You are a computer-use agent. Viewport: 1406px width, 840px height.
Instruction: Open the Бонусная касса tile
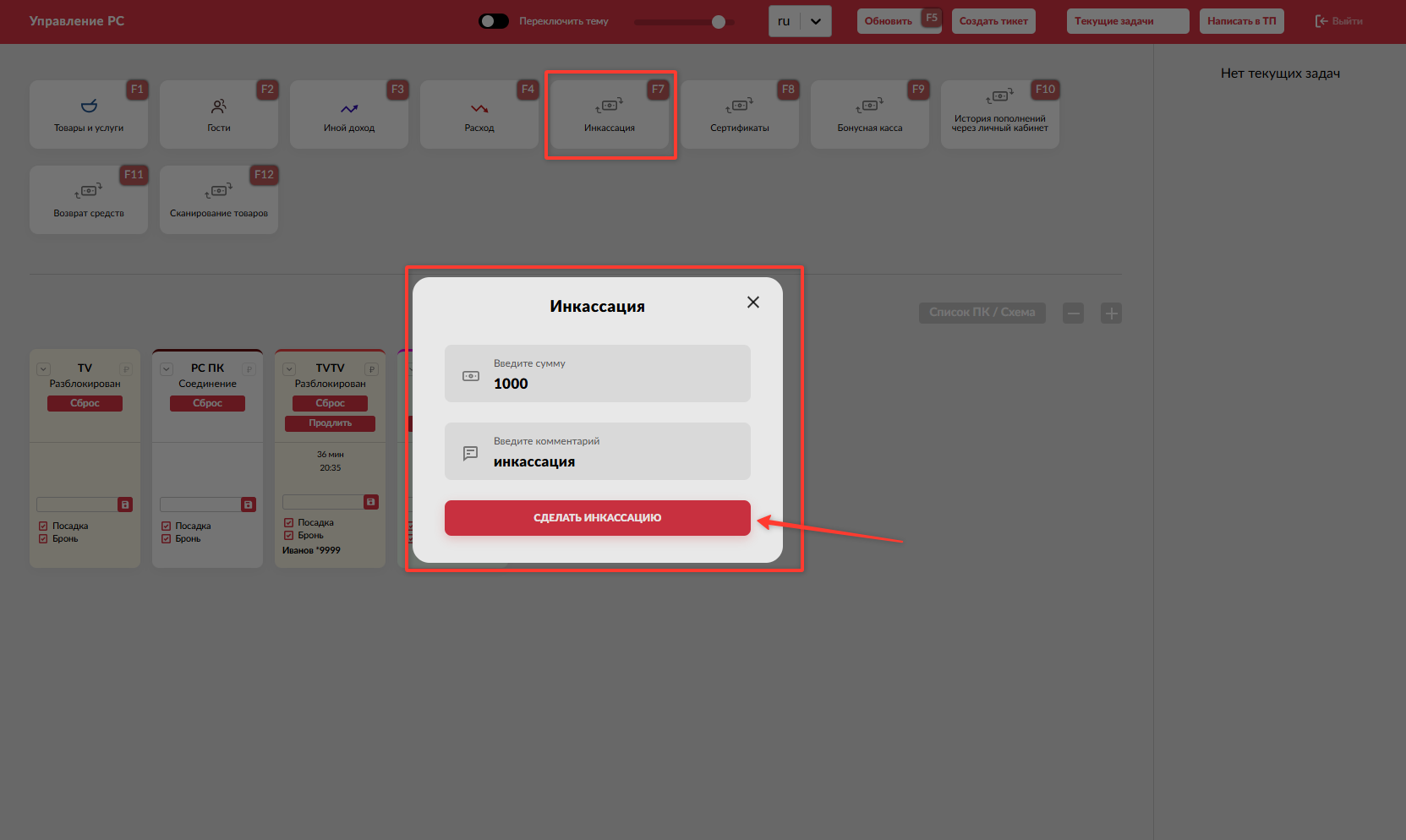[870, 115]
